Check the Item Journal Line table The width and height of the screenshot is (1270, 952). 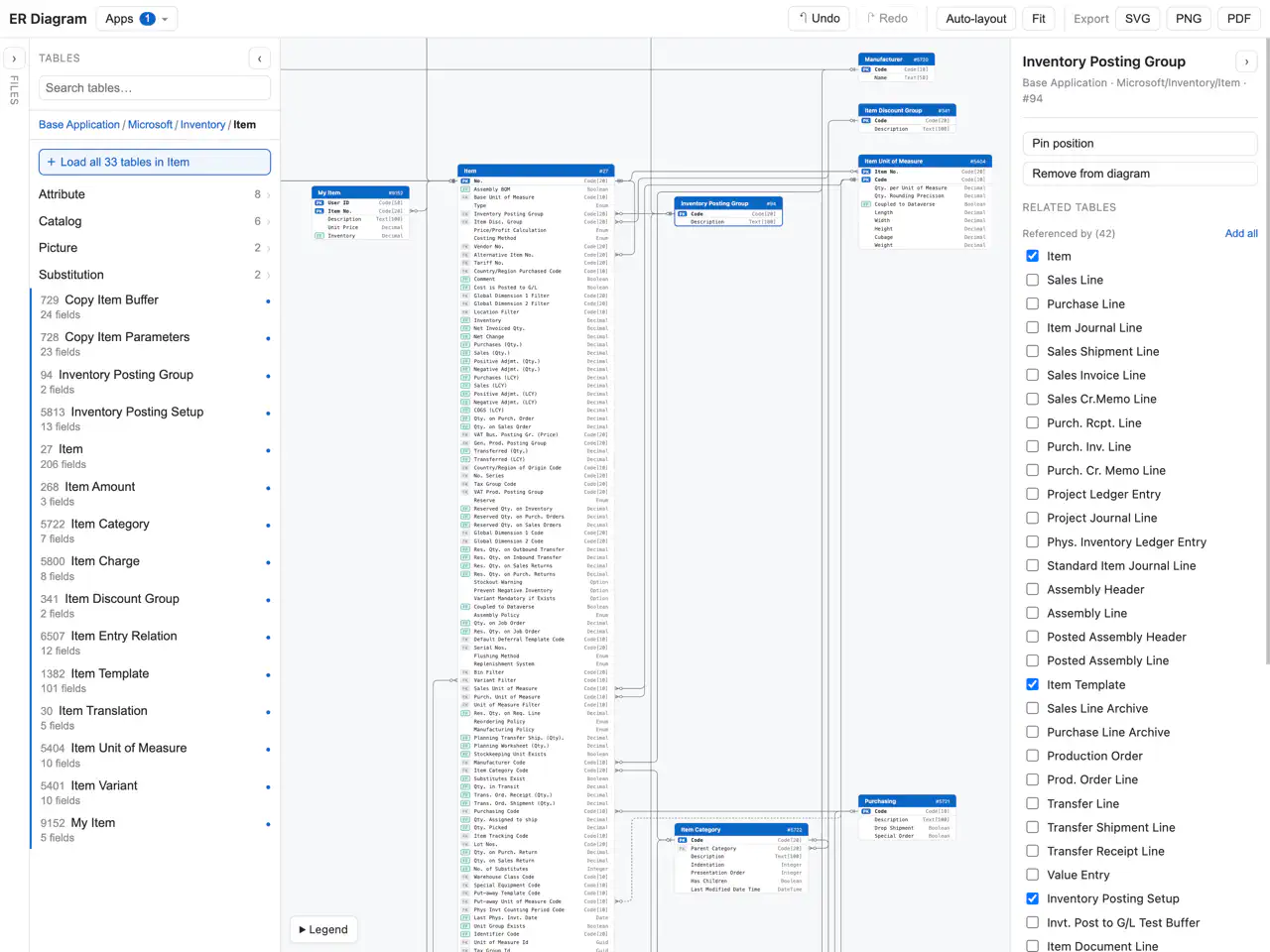point(1032,327)
